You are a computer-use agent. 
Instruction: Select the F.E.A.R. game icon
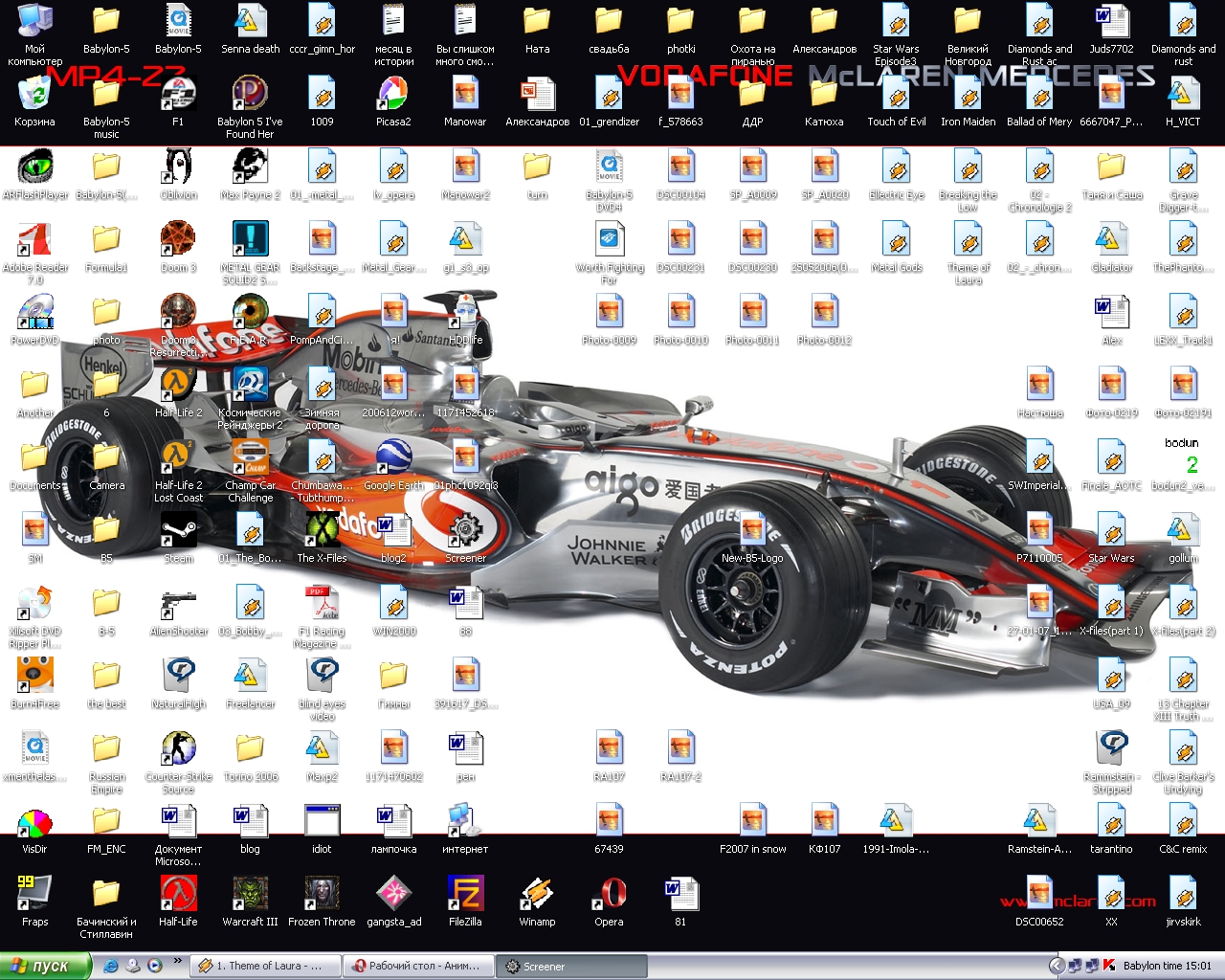[250, 320]
